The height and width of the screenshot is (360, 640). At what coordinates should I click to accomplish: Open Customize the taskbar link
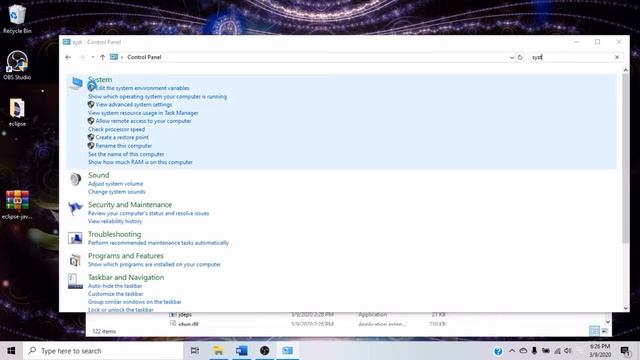(x=116, y=294)
